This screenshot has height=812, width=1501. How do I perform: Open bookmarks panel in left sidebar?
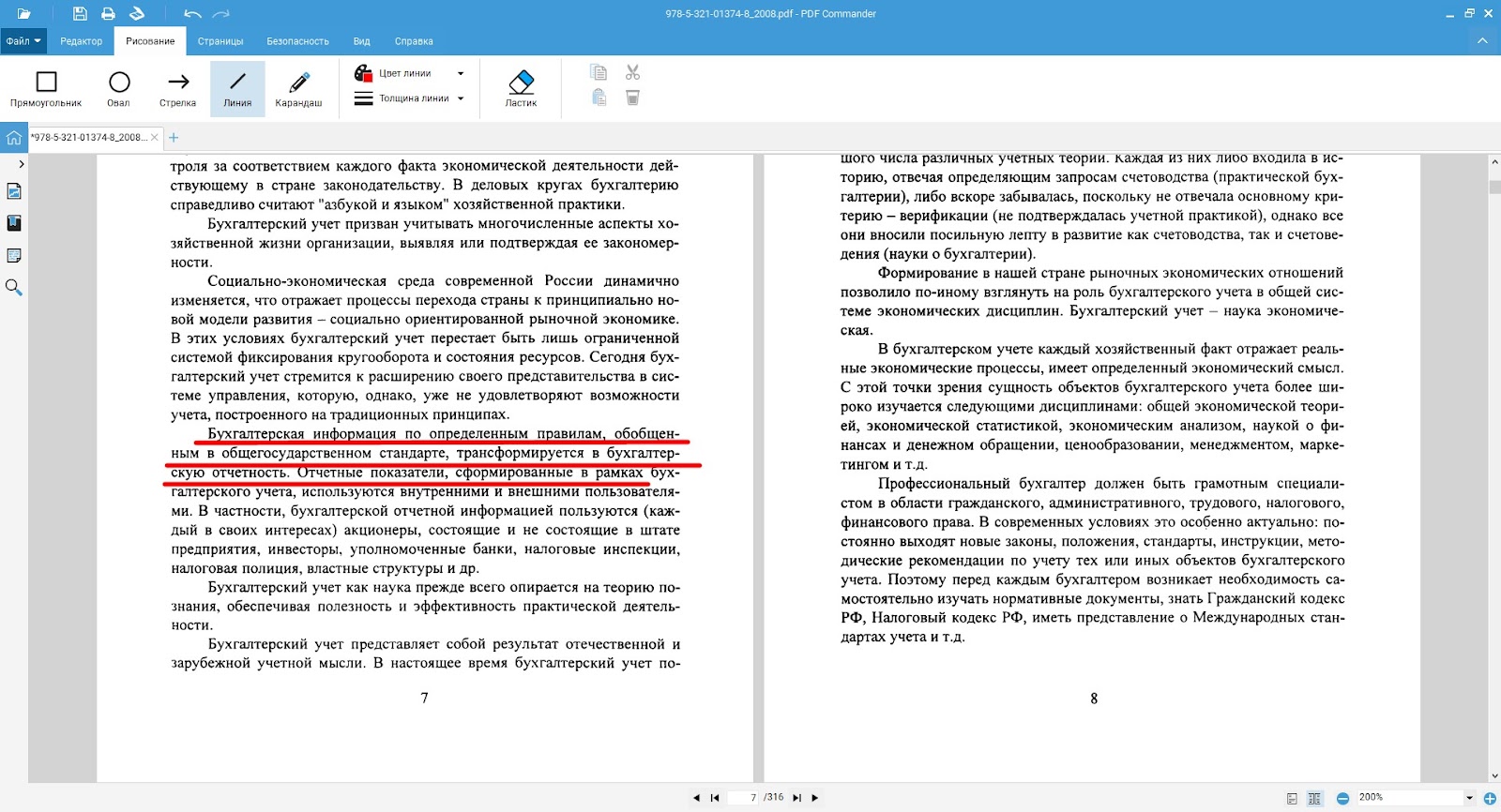14,223
